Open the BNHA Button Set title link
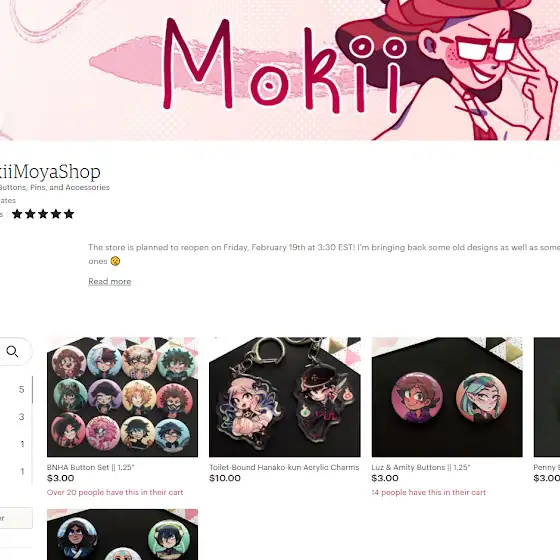Image resolution: width=560 pixels, height=560 pixels. (x=90, y=467)
